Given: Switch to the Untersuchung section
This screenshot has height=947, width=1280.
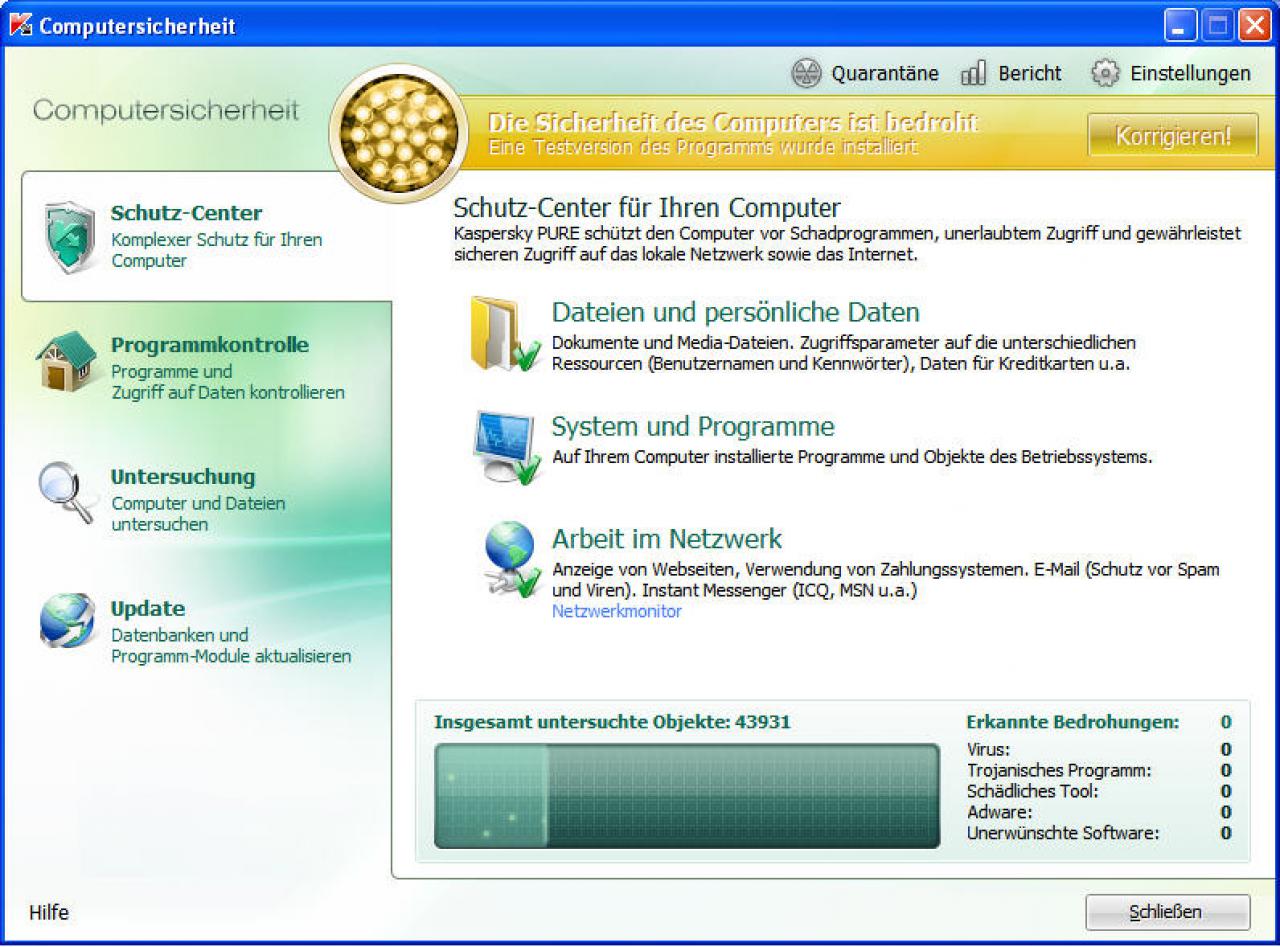Looking at the screenshot, I should pos(206,499).
